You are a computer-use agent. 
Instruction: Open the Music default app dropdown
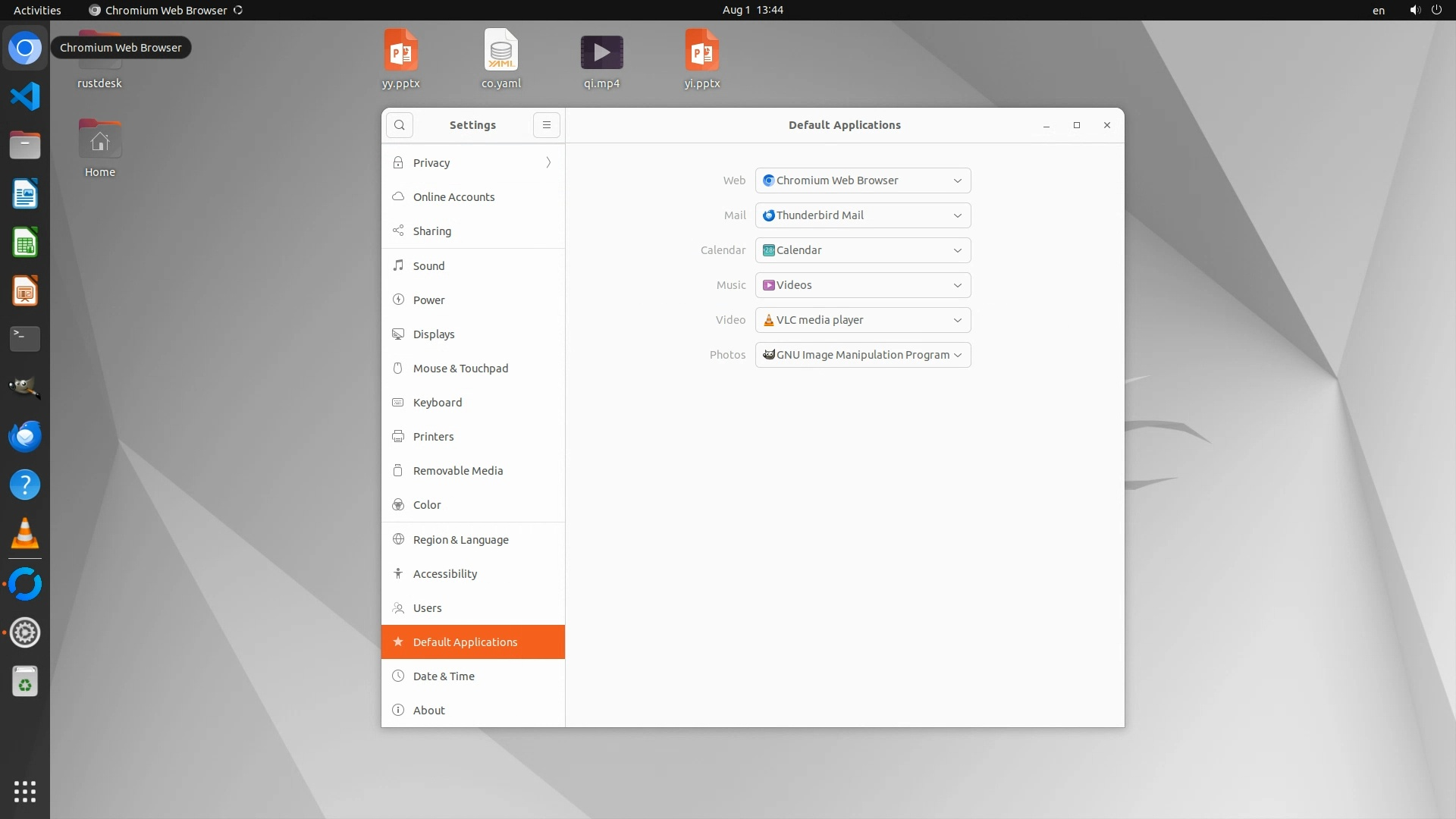coord(863,285)
